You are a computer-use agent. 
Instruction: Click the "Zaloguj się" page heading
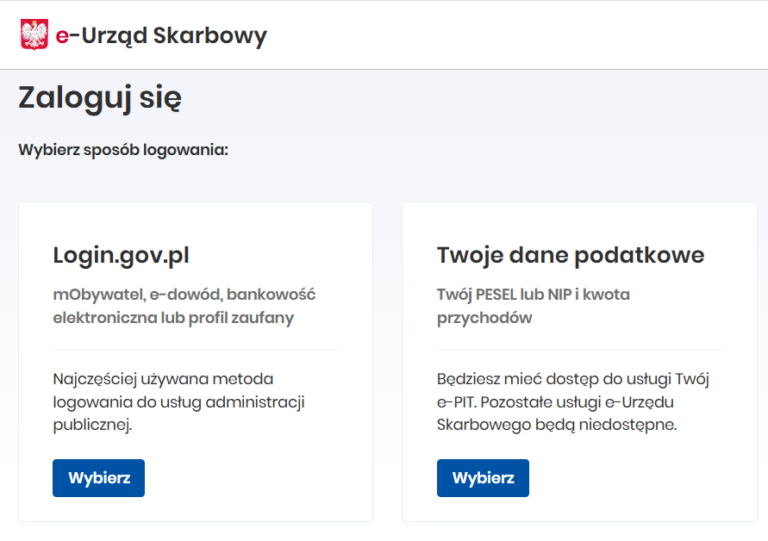(100, 98)
